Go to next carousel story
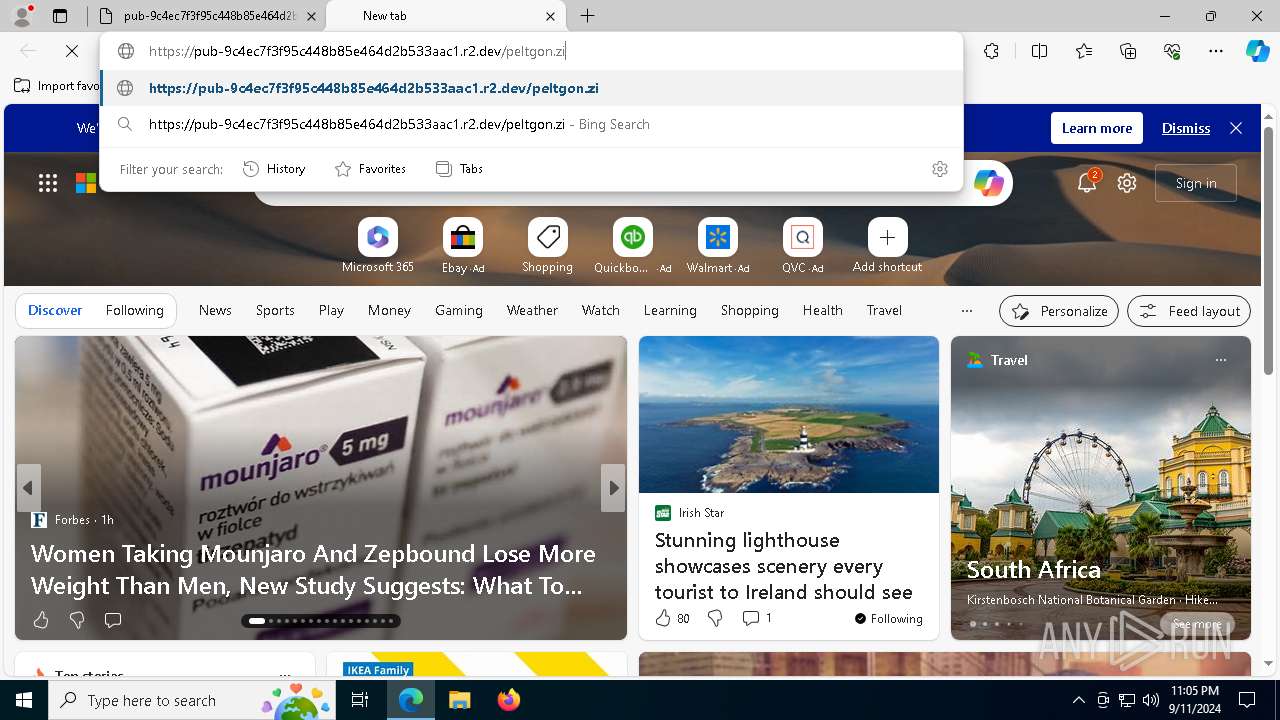The image size is (1280, 720). (613, 488)
